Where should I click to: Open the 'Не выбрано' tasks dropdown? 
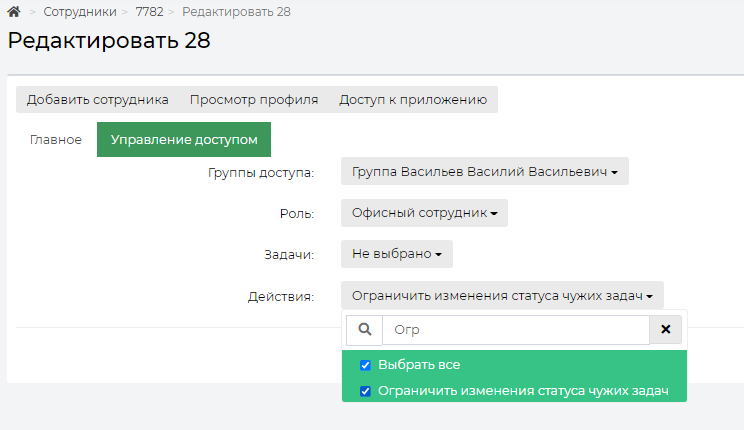[397, 254]
